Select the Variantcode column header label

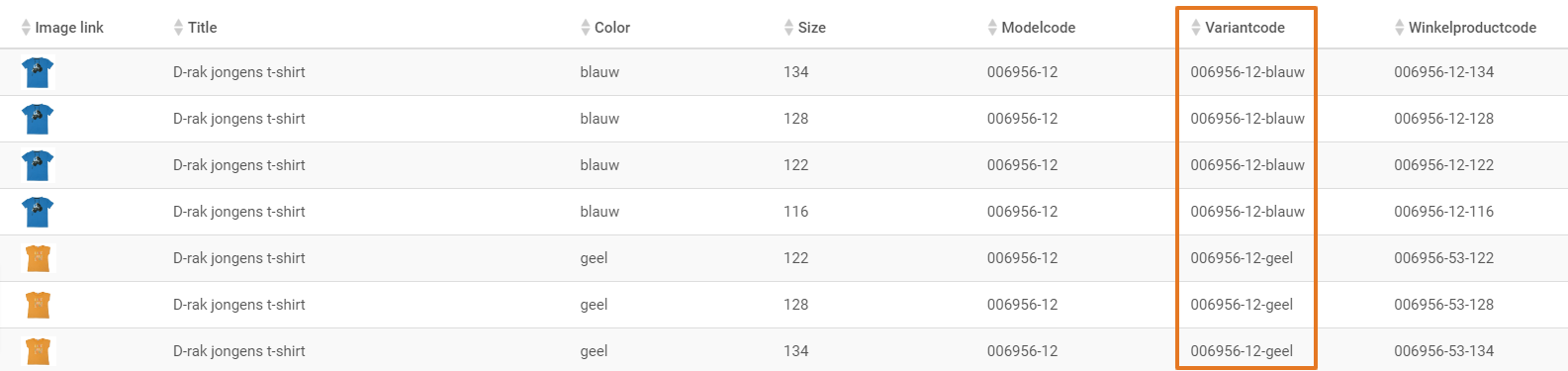(1245, 28)
